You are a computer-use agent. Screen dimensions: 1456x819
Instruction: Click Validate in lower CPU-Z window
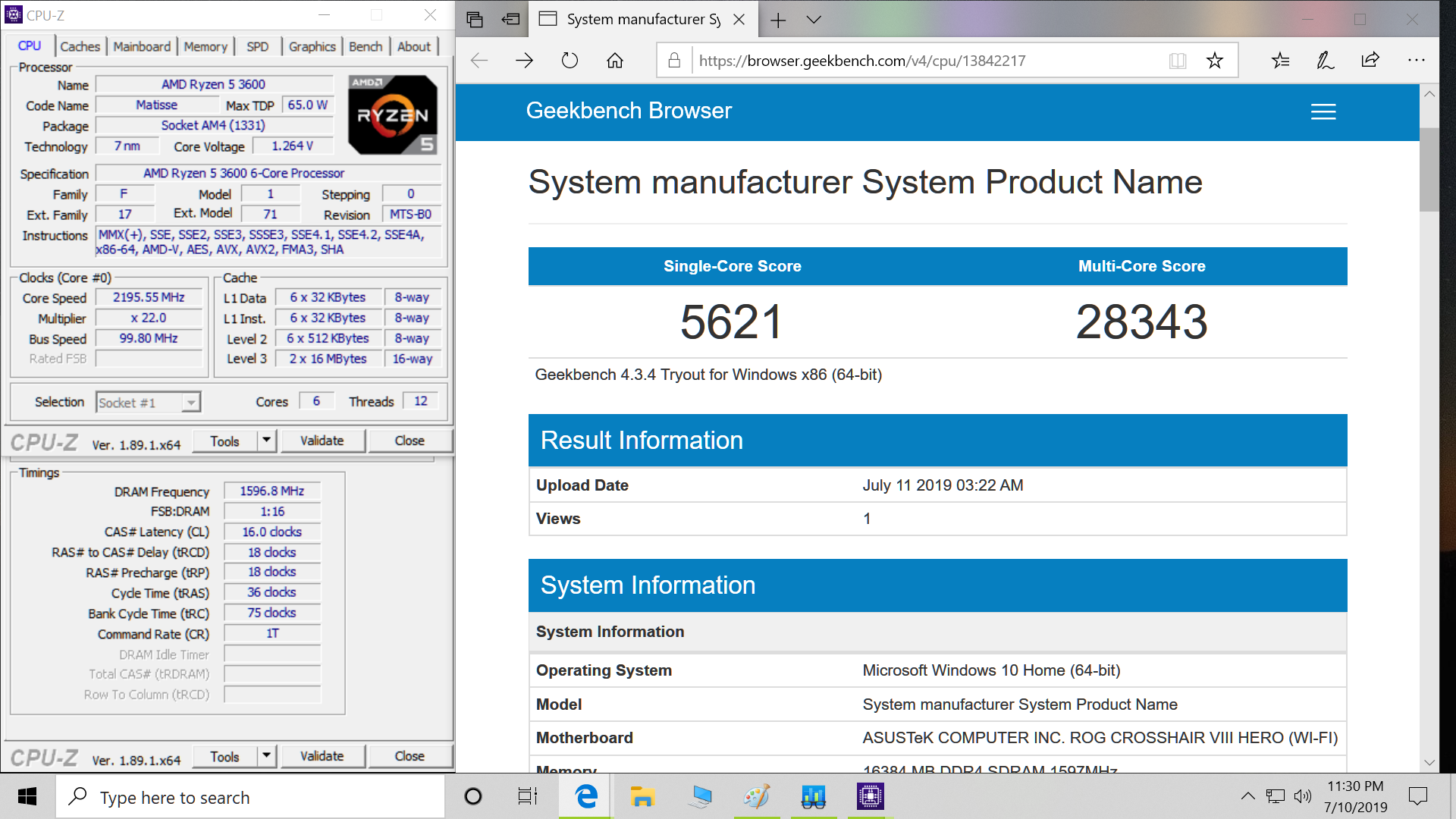coord(322,757)
